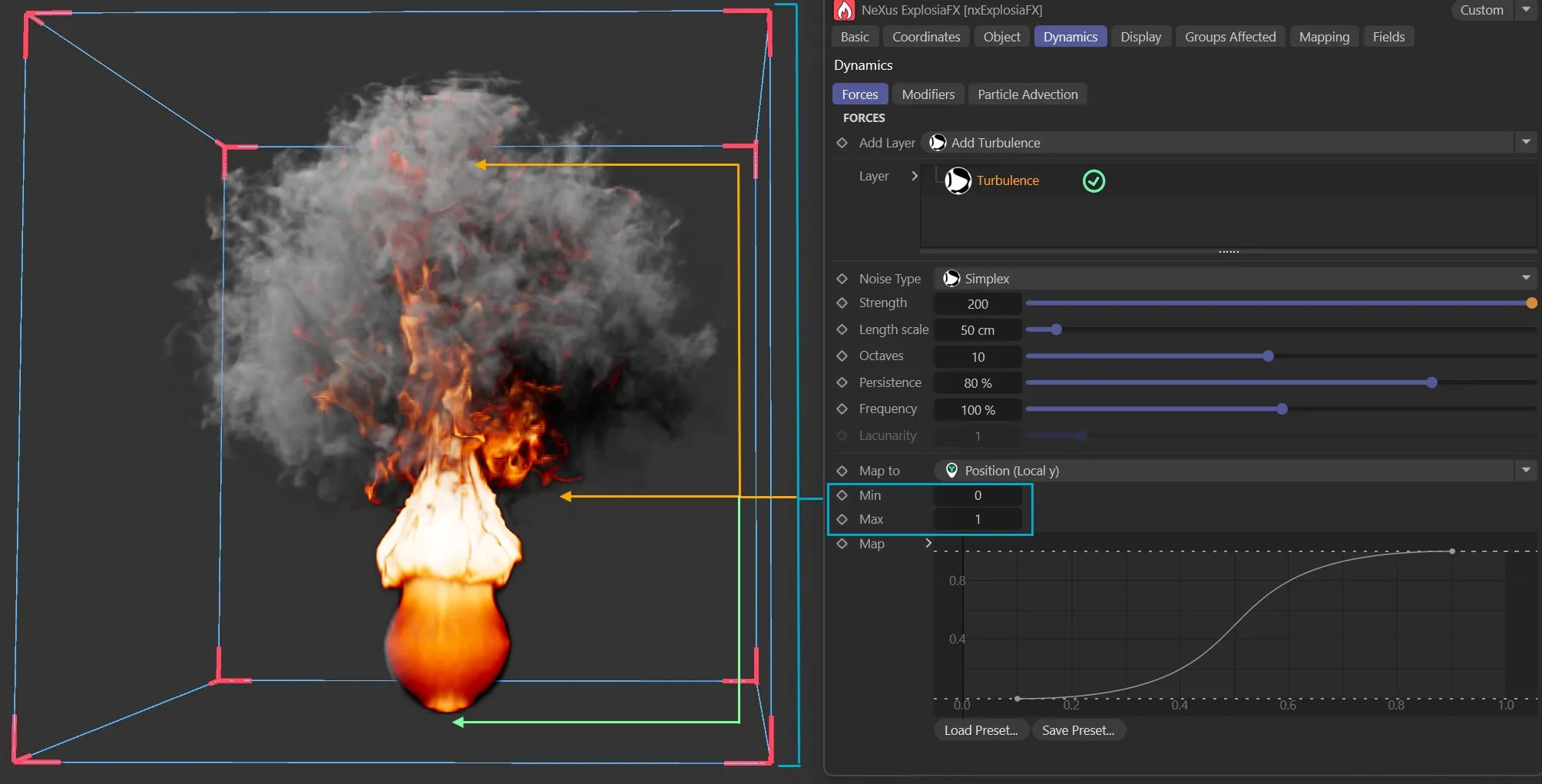Click the keyframe diamond next to Noise Type
The image size is (1542, 784).
(842, 278)
